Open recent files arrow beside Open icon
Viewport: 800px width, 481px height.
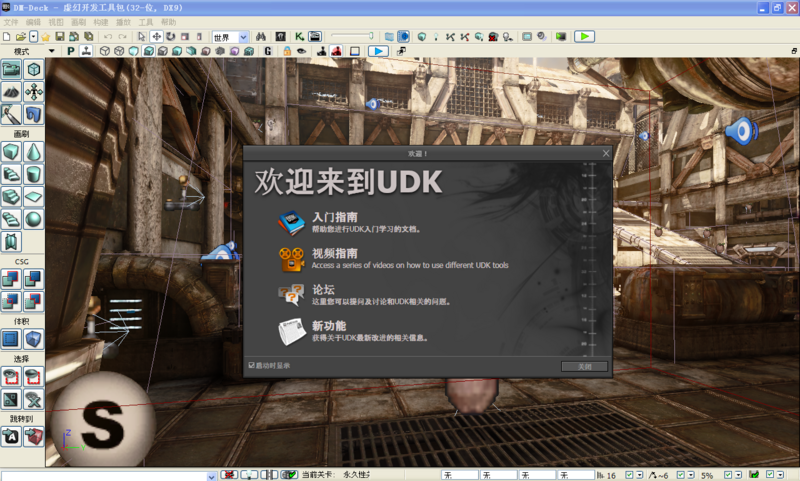click(x=33, y=37)
